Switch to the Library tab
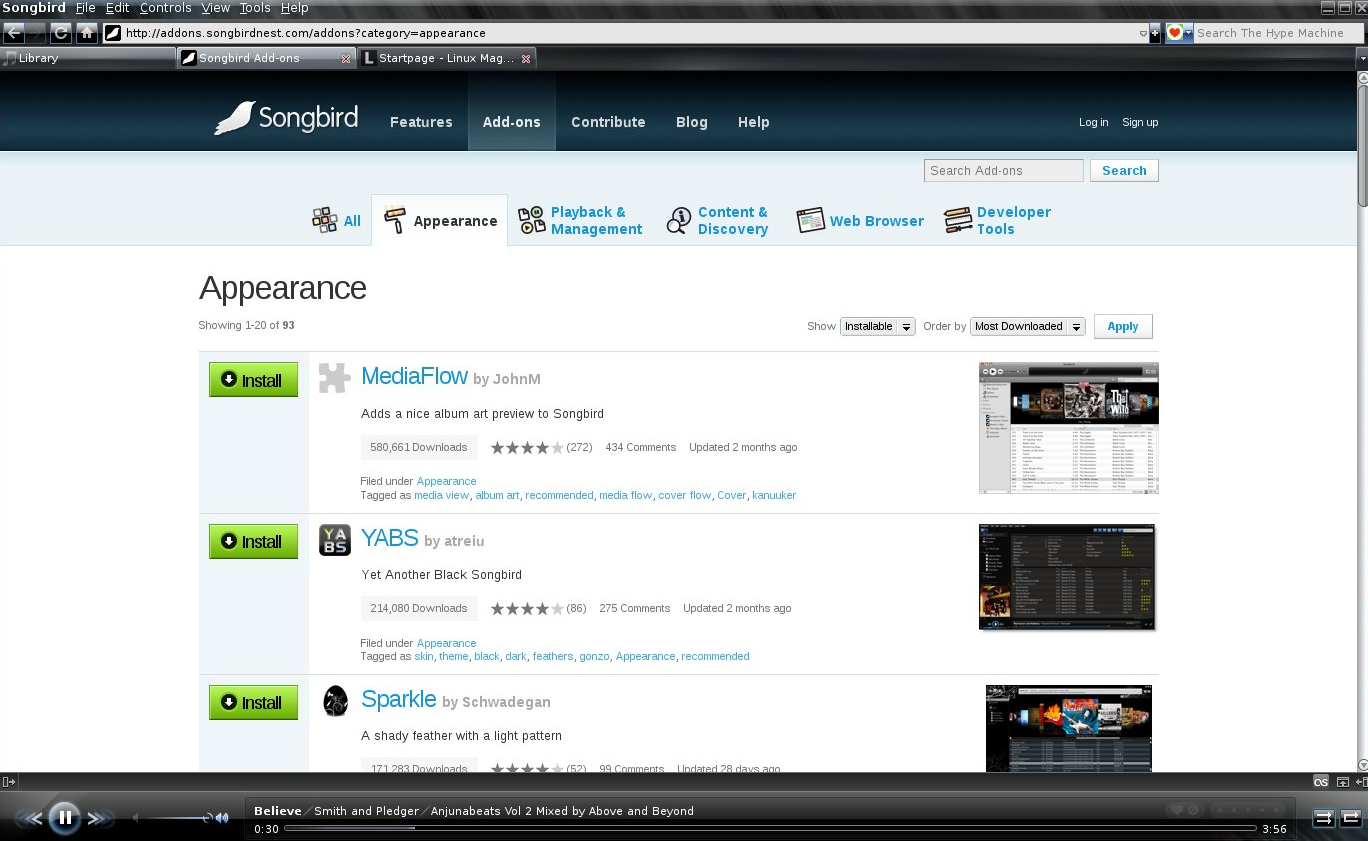Image resolution: width=1368 pixels, height=841 pixels. tap(88, 59)
